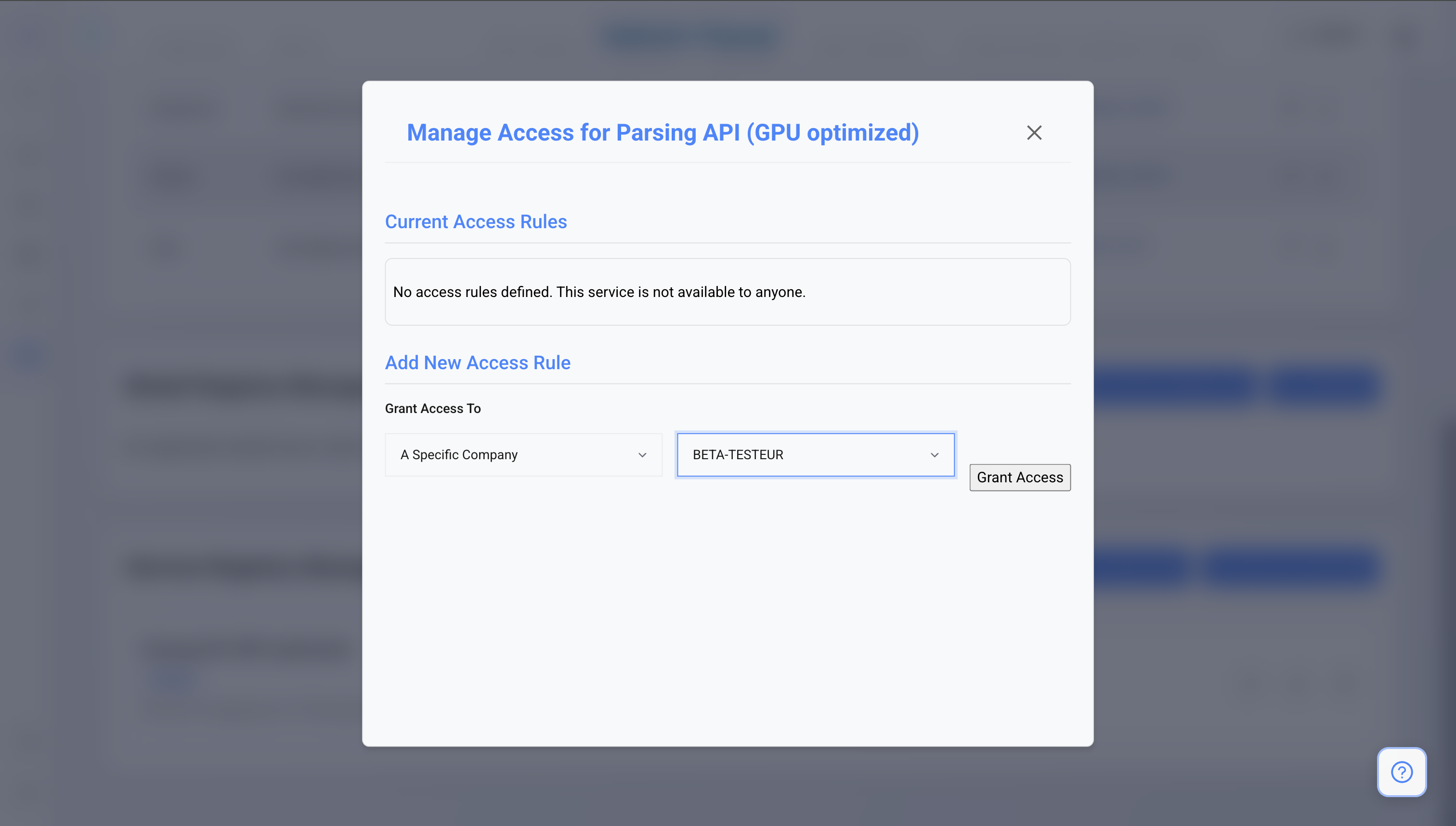Click the highlighted sidebar icon on the left
The width and height of the screenshot is (1456, 826).
pyautogui.click(x=26, y=355)
